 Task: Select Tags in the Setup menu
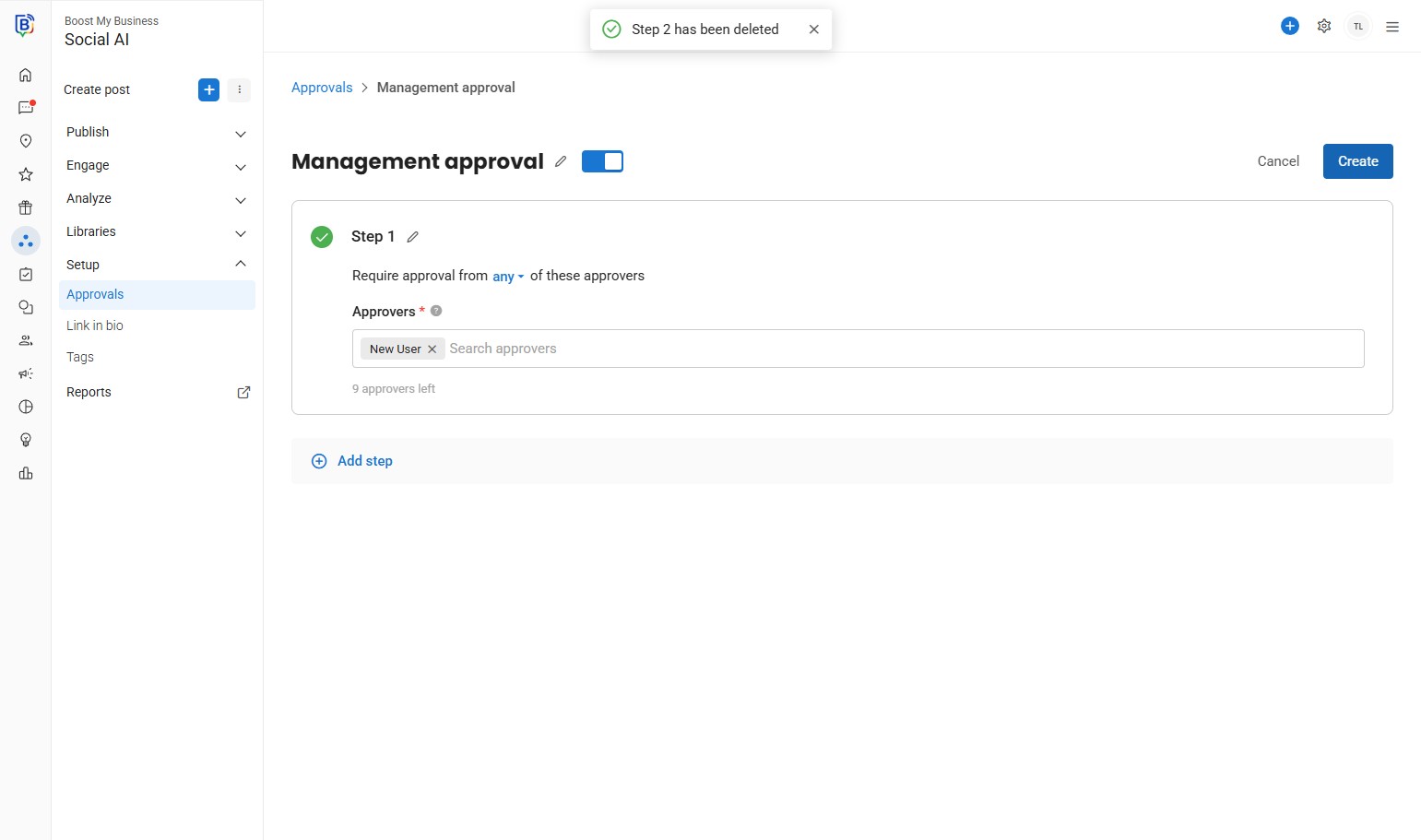coord(80,357)
